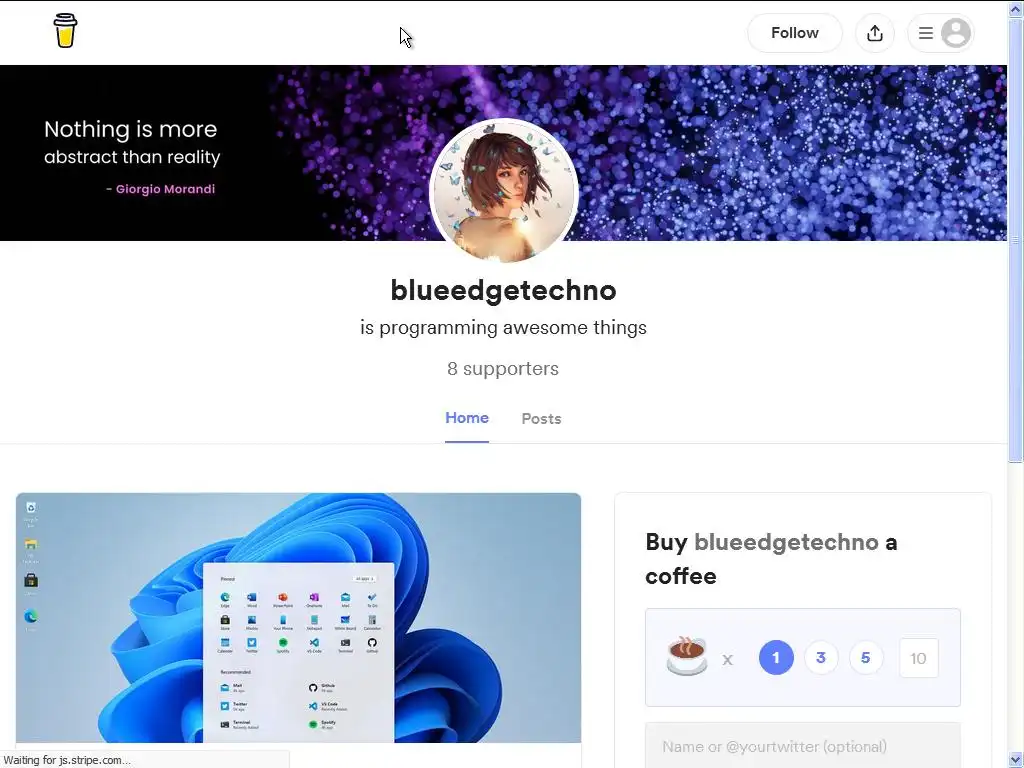This screenshot has width=1024, height=768.
Task: Select 3 coffees quantity option
Action: tap(821, 658)
